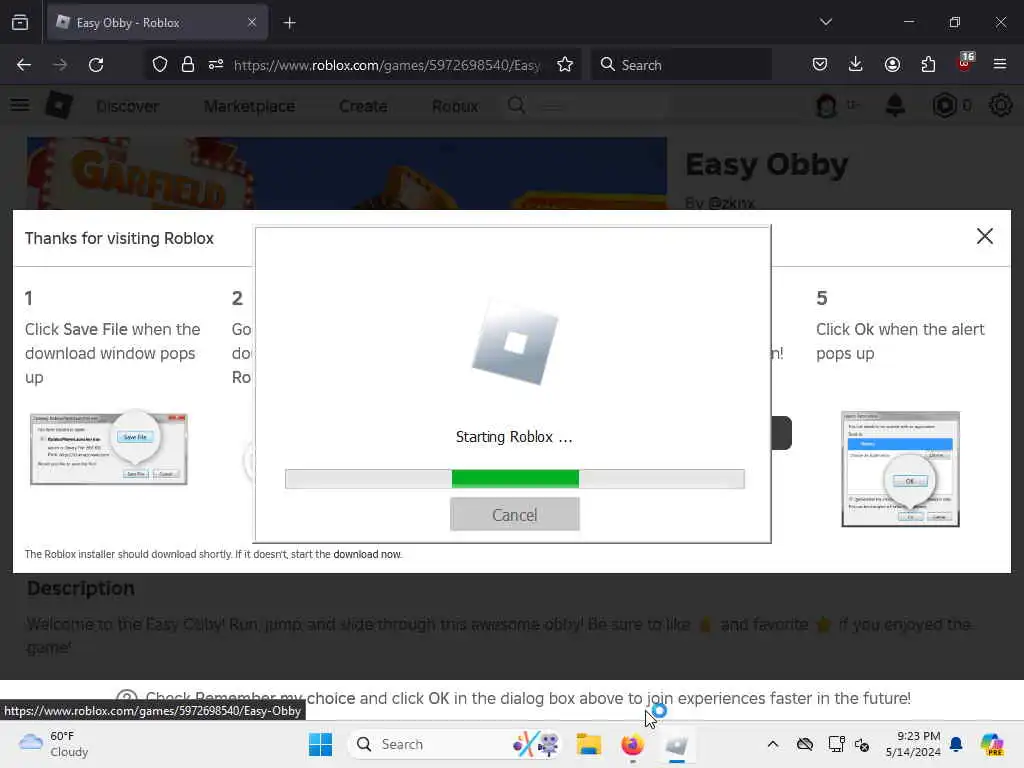1024x768 pixels.
Task: Open Roblox notifications bell
Action: coord(895,105)
